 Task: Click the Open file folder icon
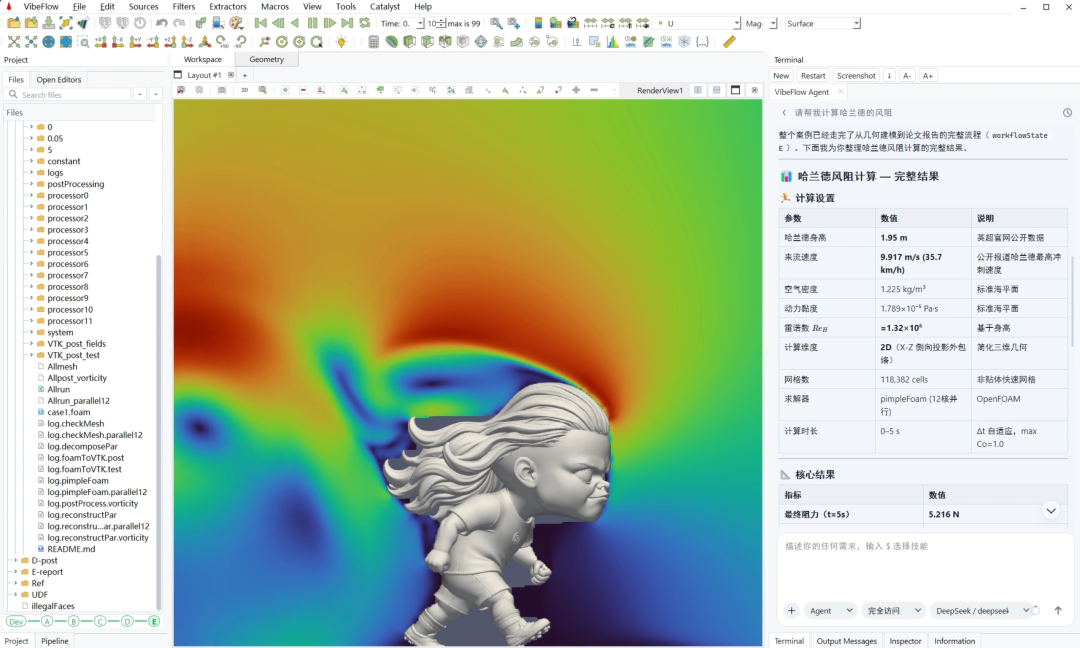14,23
